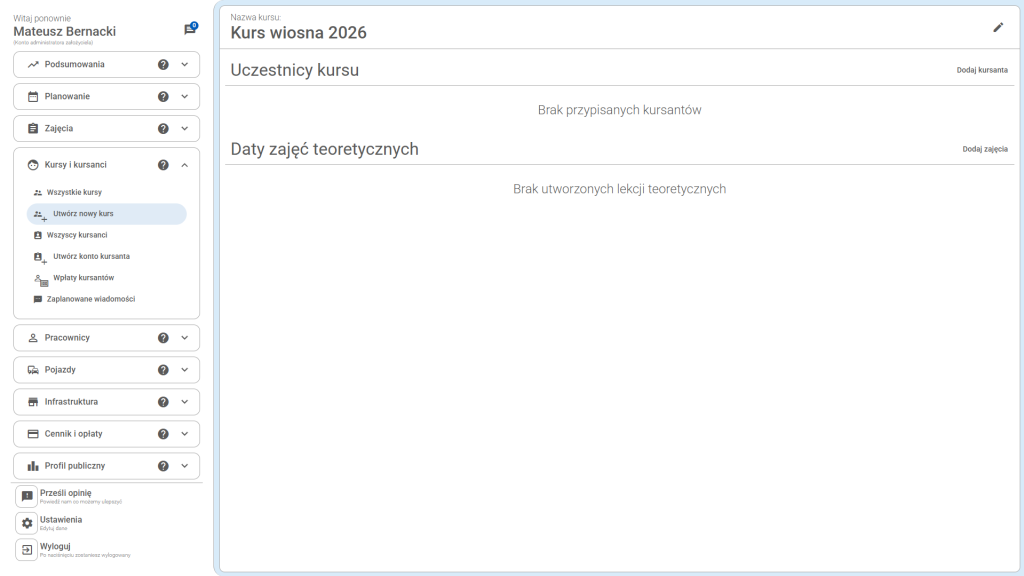The width and height of the screenshot is (1024, 576).
Task: Open Zaplanowane wiadomości item
Action: [90, 299]
